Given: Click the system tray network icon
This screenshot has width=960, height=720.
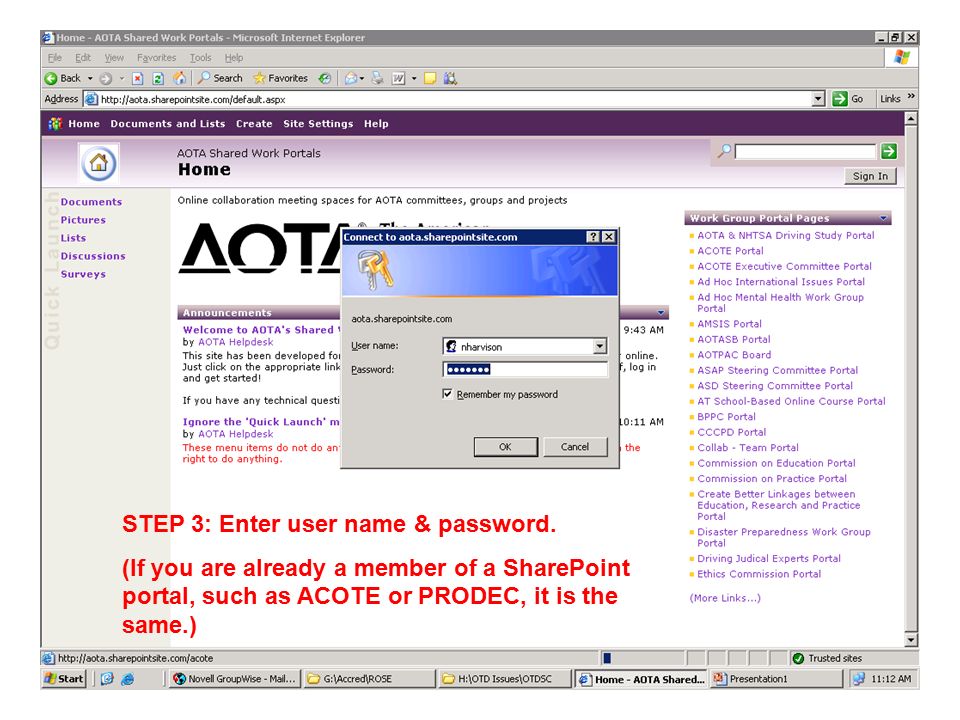Looking at the screenshot, I should tap(858, 678).
